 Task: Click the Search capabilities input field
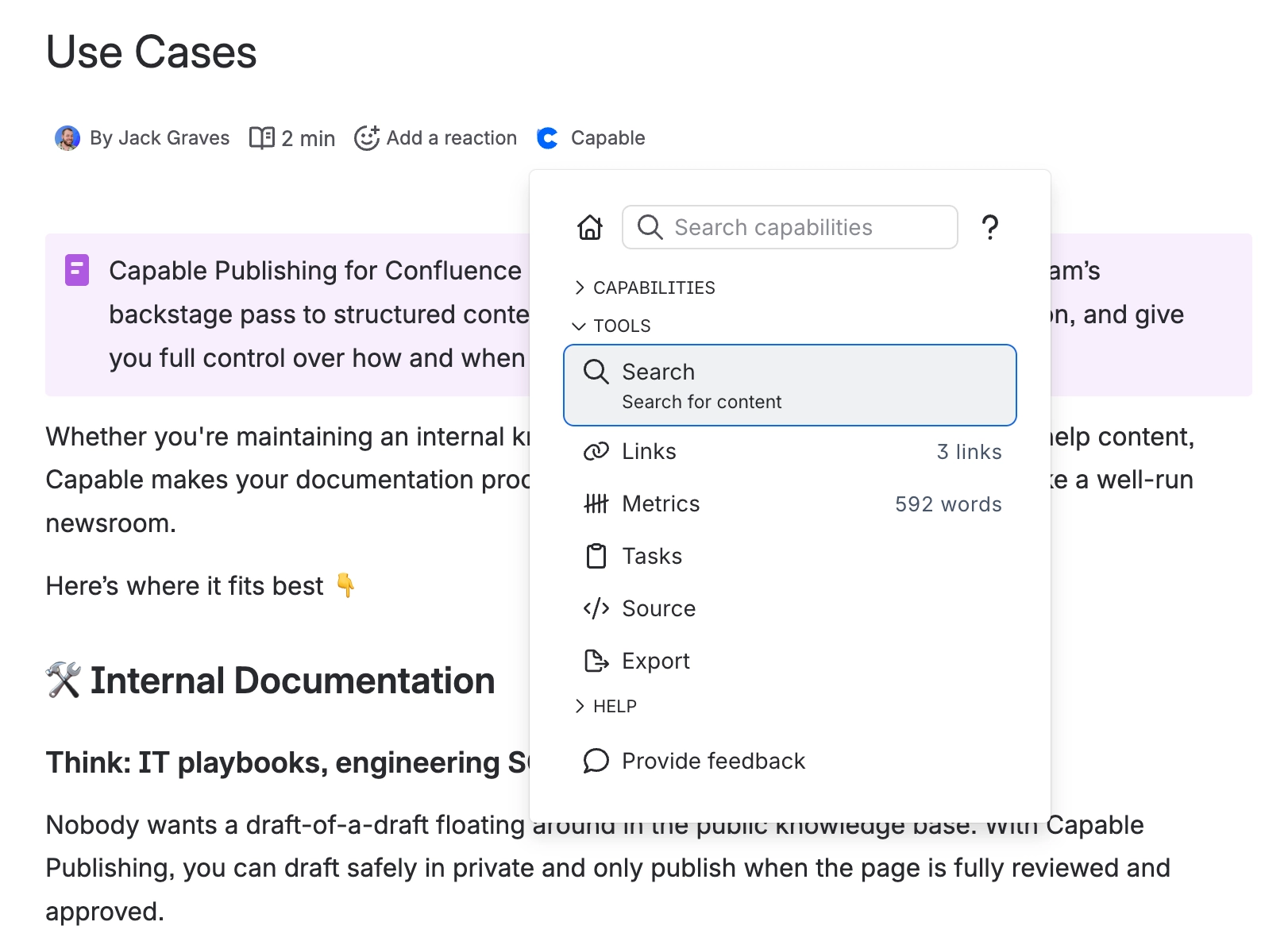(789, 227)
